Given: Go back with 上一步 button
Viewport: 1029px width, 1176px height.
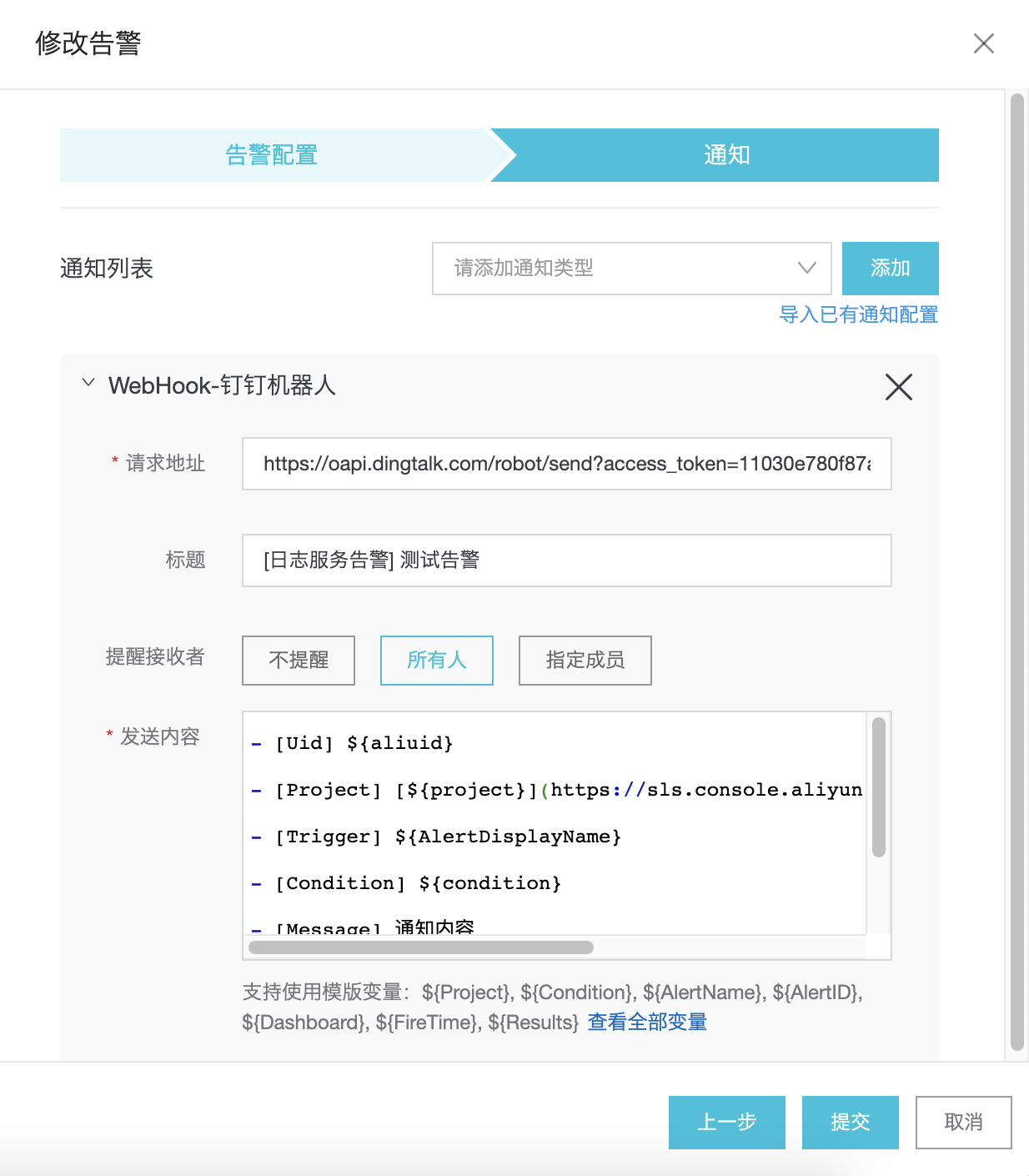Looking at the screenshot, I should coord(726,1123).
